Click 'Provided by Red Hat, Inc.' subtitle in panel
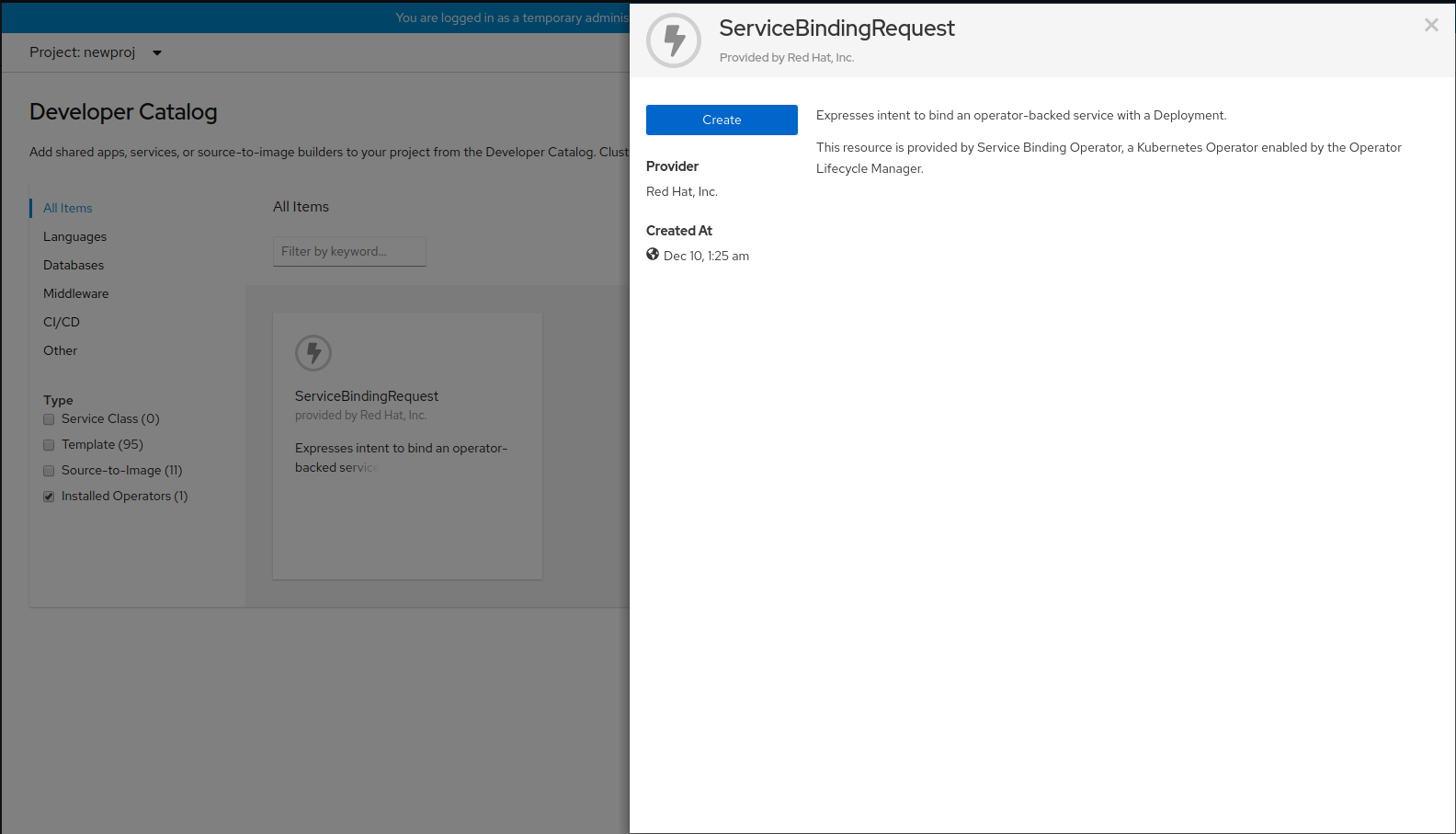 click(x=787, y=57)
